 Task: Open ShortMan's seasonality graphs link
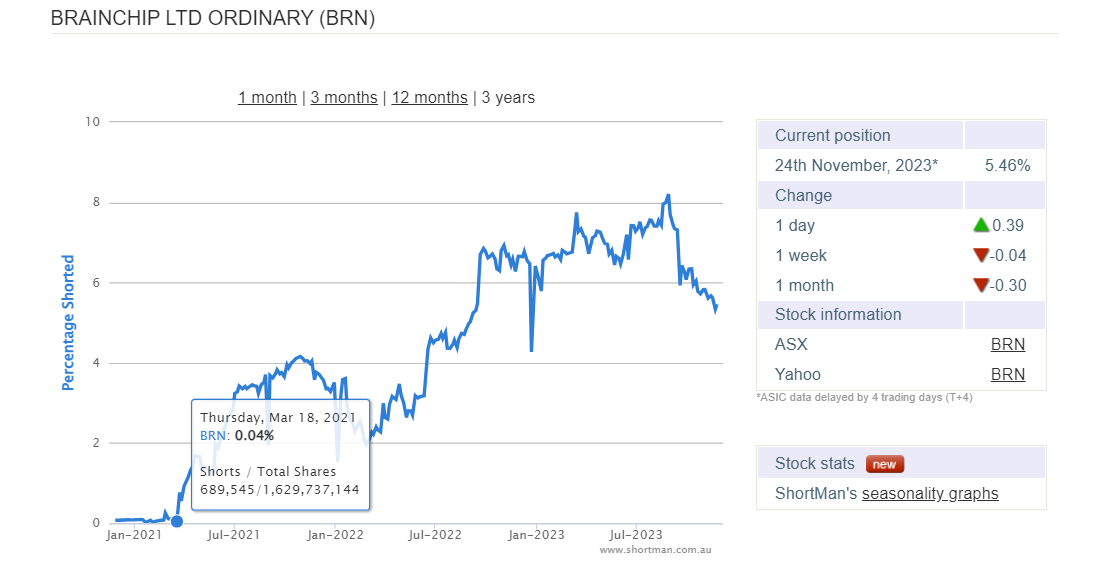pyautogui.click(x=930, y=494)
